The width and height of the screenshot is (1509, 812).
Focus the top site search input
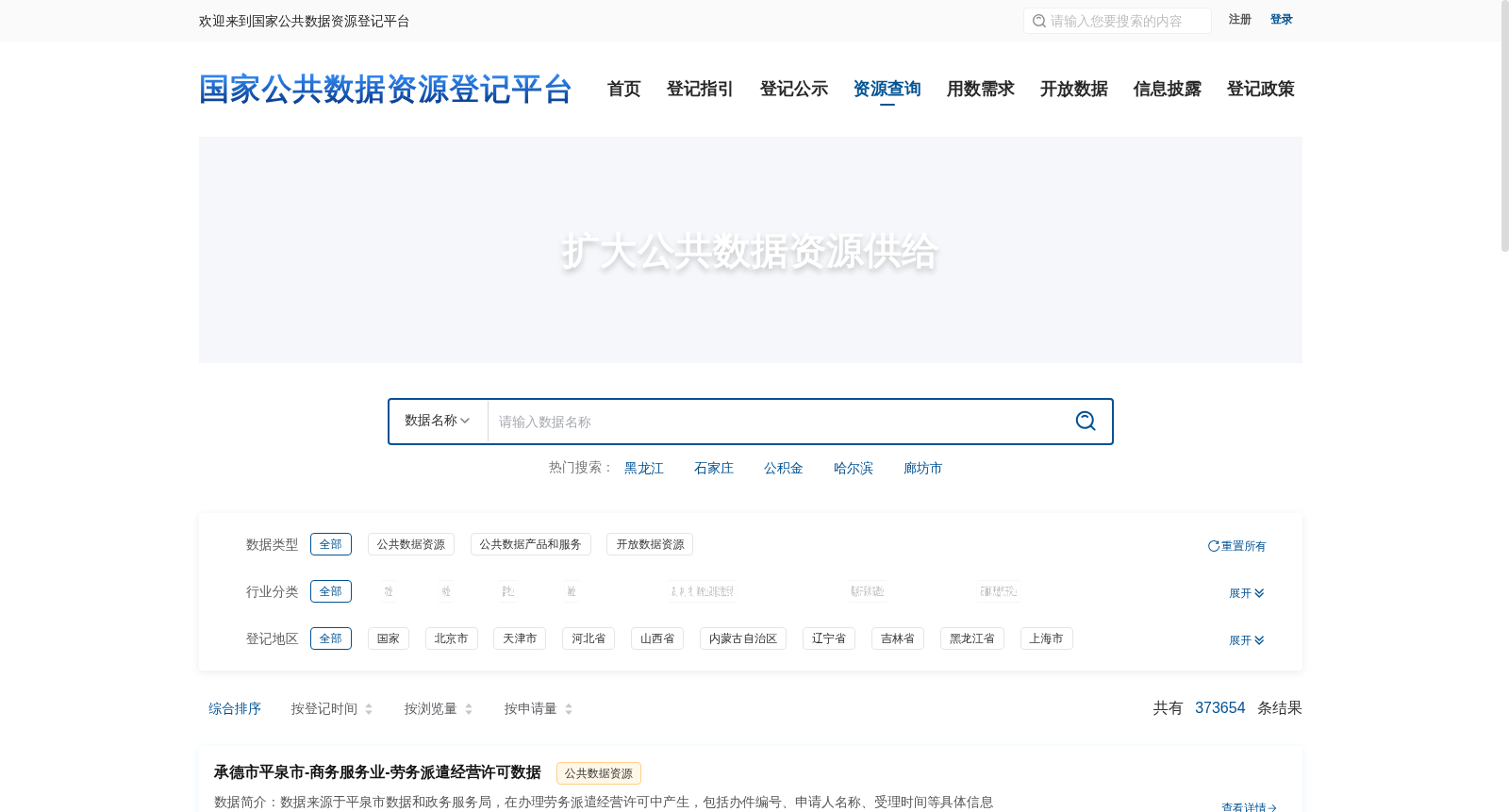1118,21
